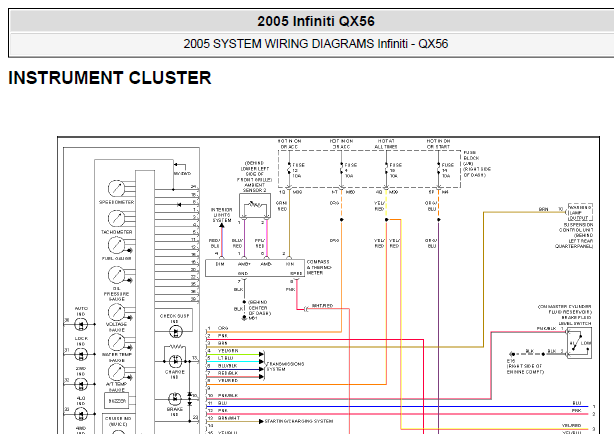Click the "WHT/RED" wire label near the compass
614x434 pixels.
point(322,306)
